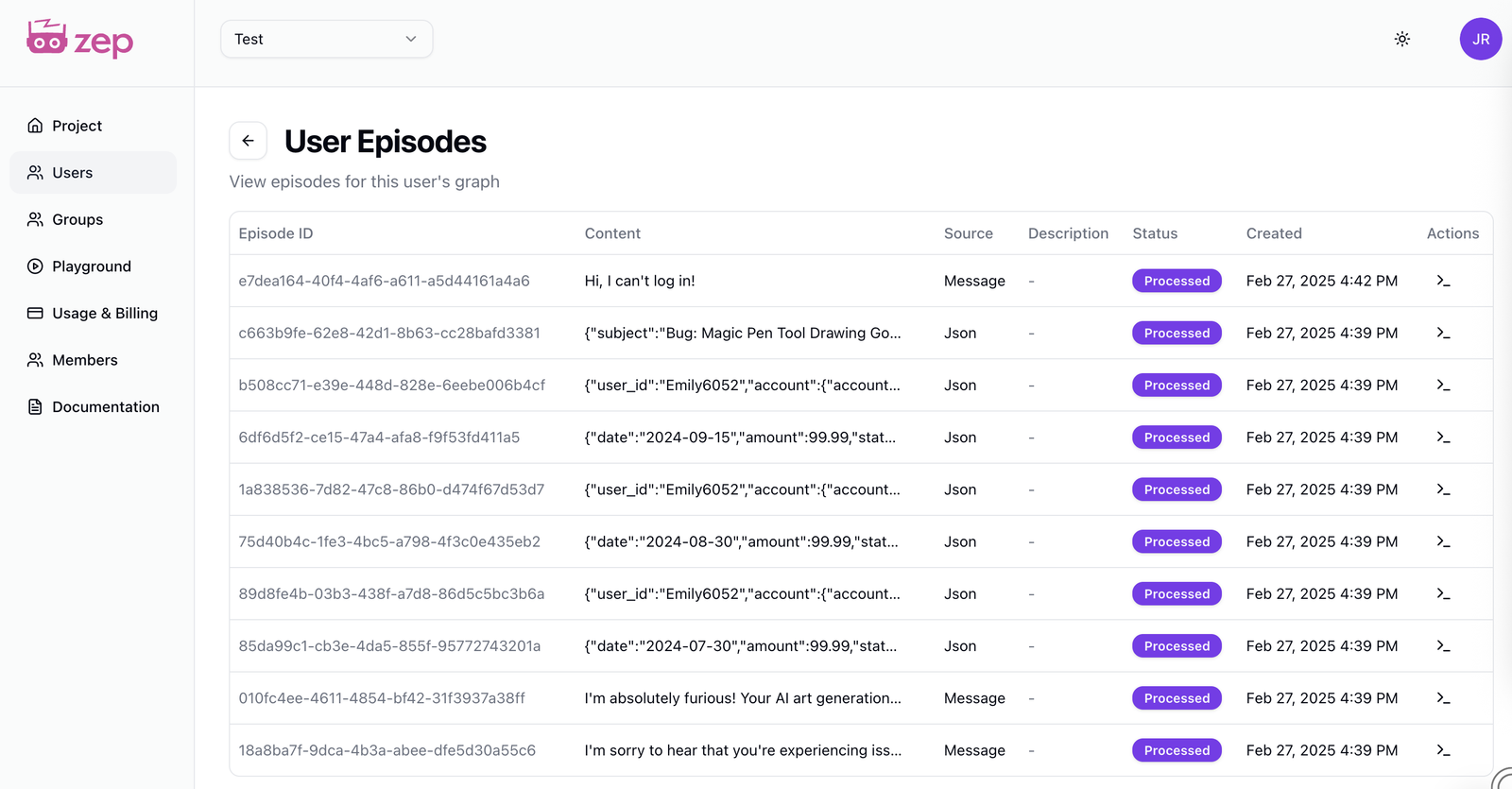Navigate to the Groups page
Screen dimensions: 1512x789
pyautogui.click(x=77, y=219)
